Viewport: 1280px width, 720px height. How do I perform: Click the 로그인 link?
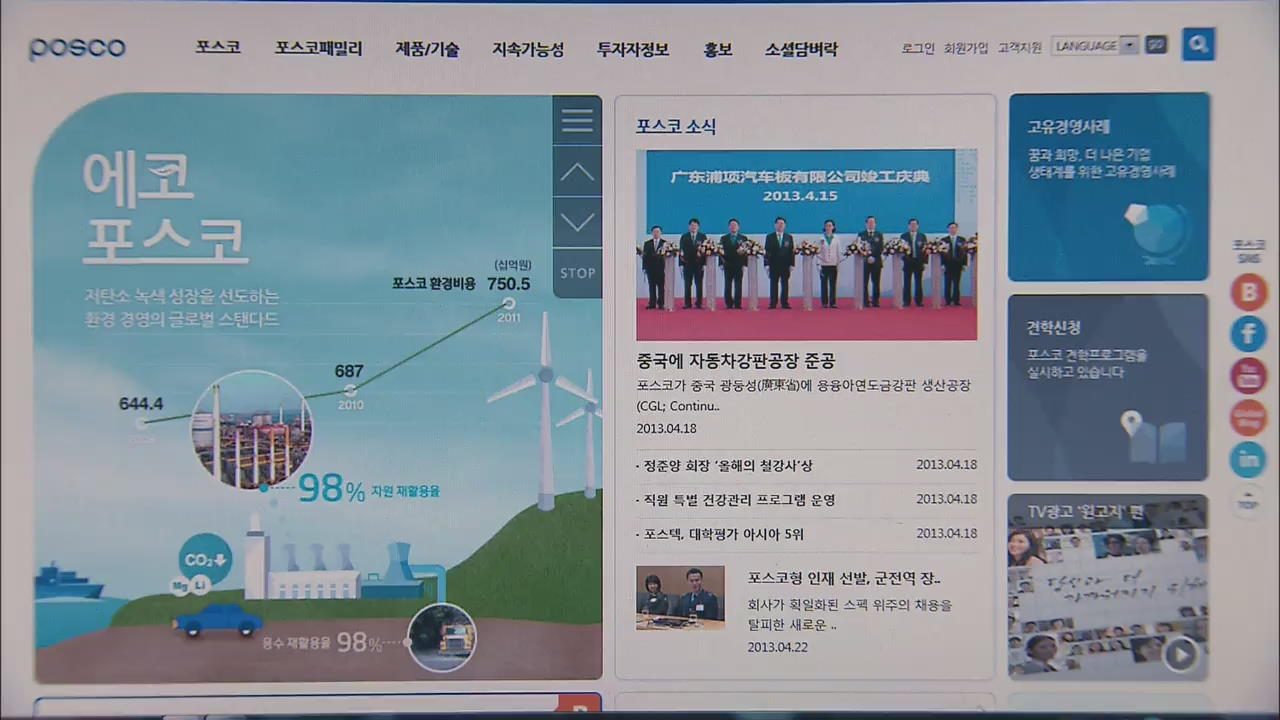tap(918, 47)
